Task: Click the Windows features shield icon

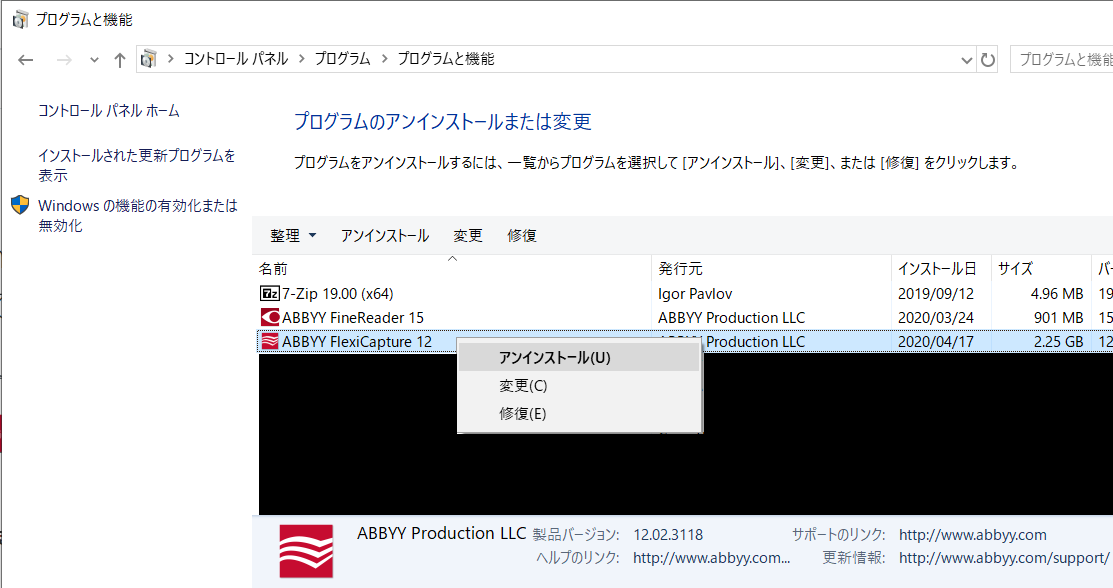Action: (x=20, y=205)
